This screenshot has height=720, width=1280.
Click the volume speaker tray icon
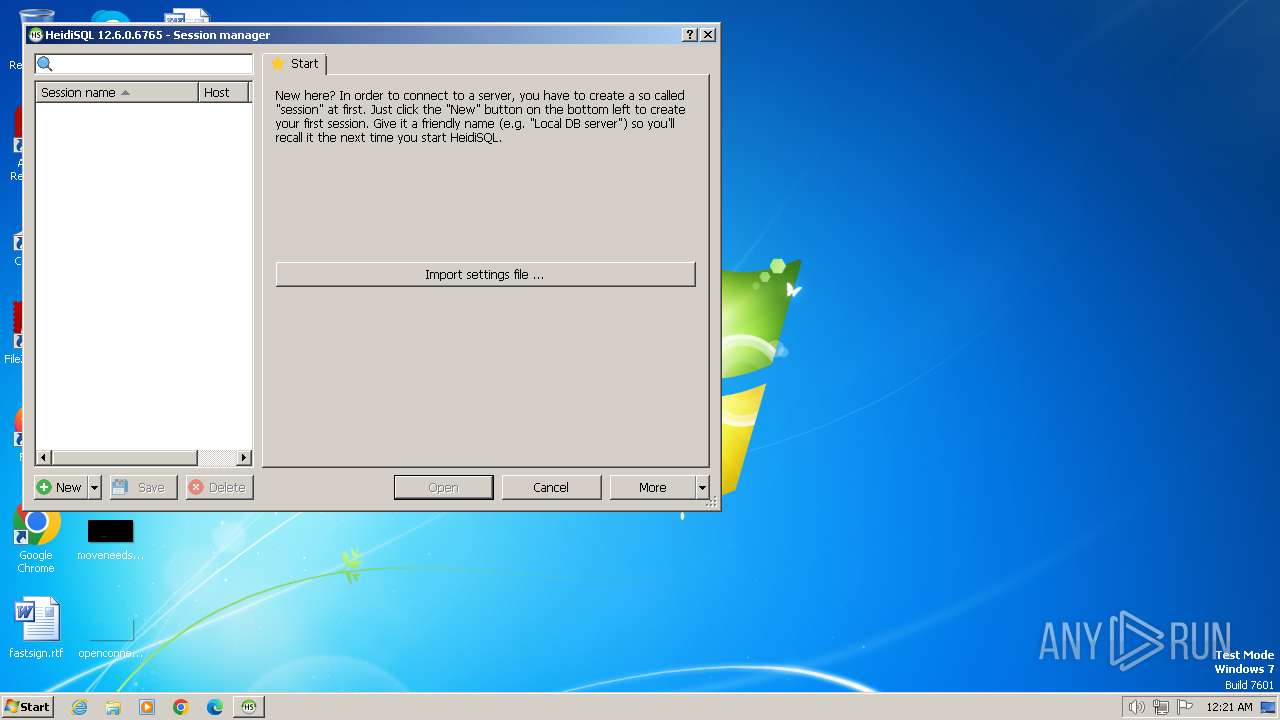click(1136, 706)
